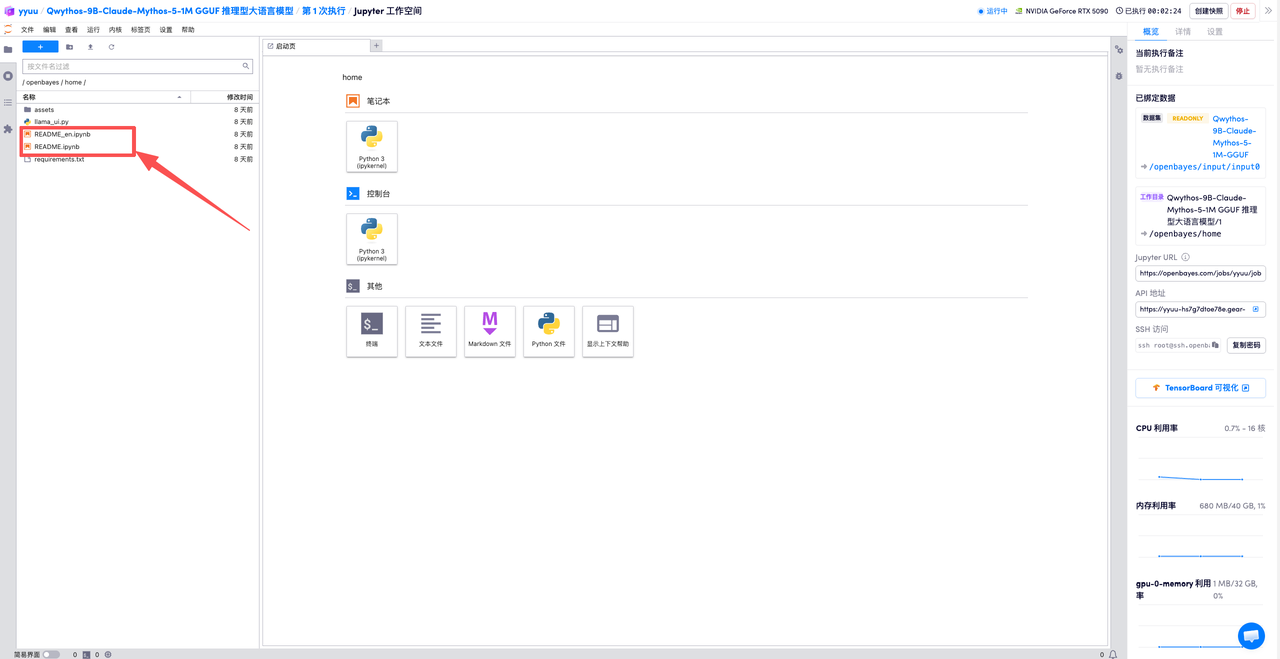Sort files by 名称 column
The image size is (1280, 659).
(x=104, y=97)
